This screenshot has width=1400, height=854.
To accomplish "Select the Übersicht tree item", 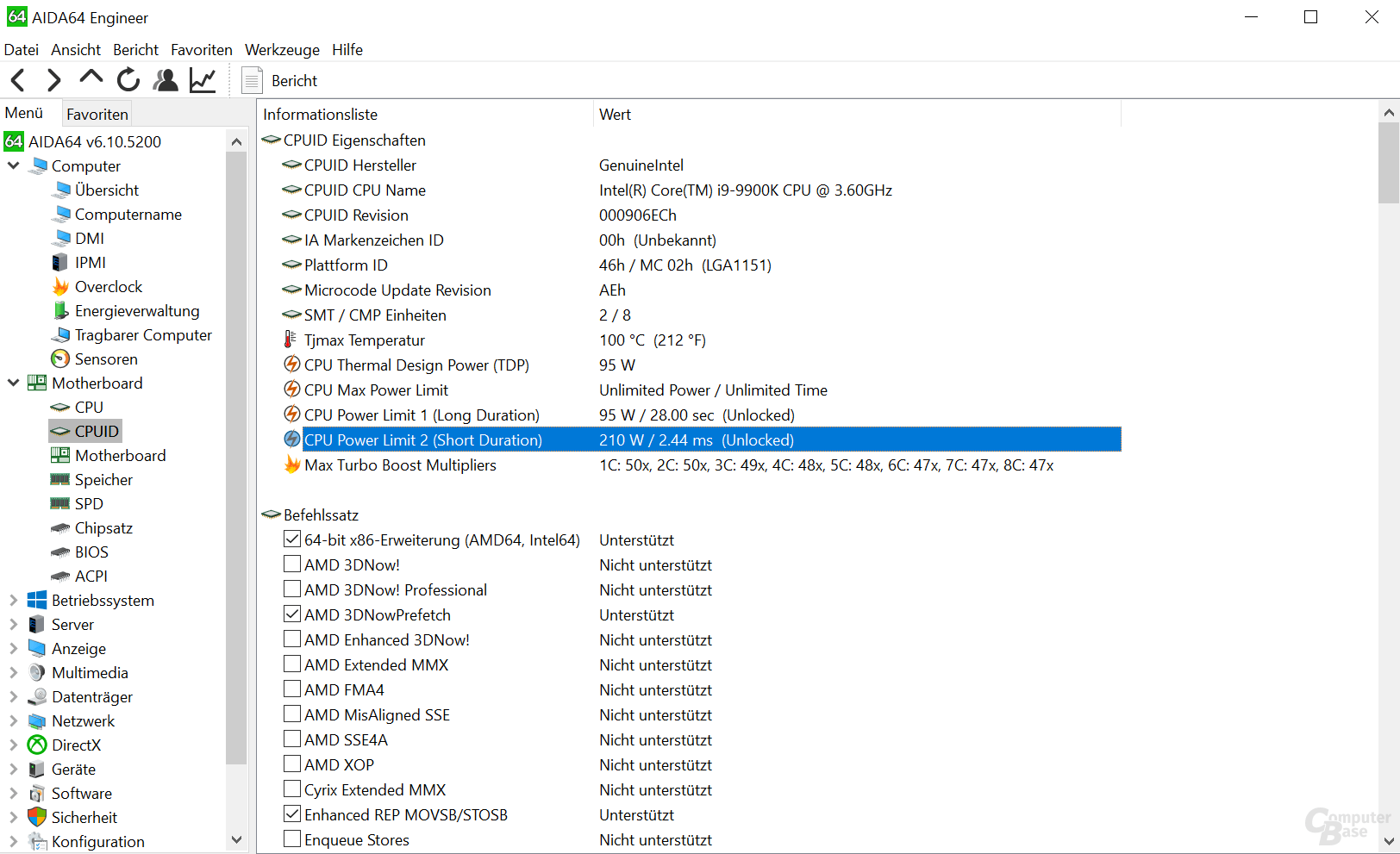I will (107, 190).
